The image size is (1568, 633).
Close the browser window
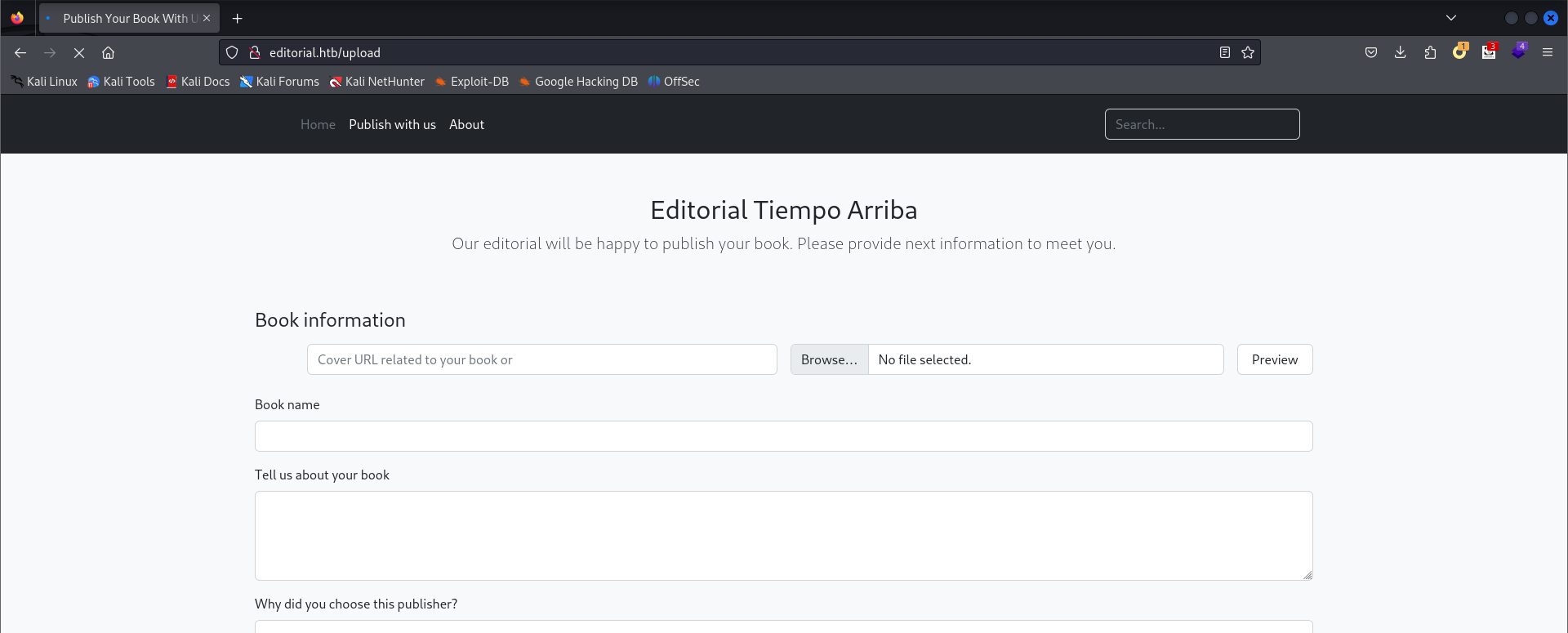tap(1551, 18)
